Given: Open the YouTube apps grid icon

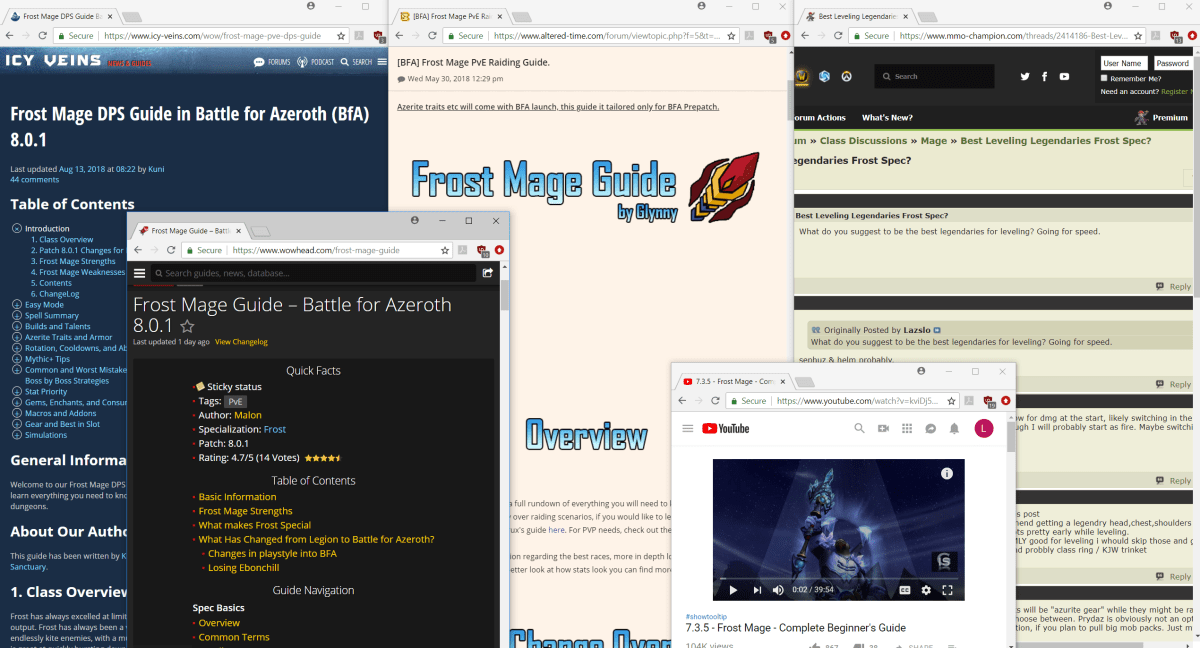Looking at the screenshot, I should (x=907, y=428).
